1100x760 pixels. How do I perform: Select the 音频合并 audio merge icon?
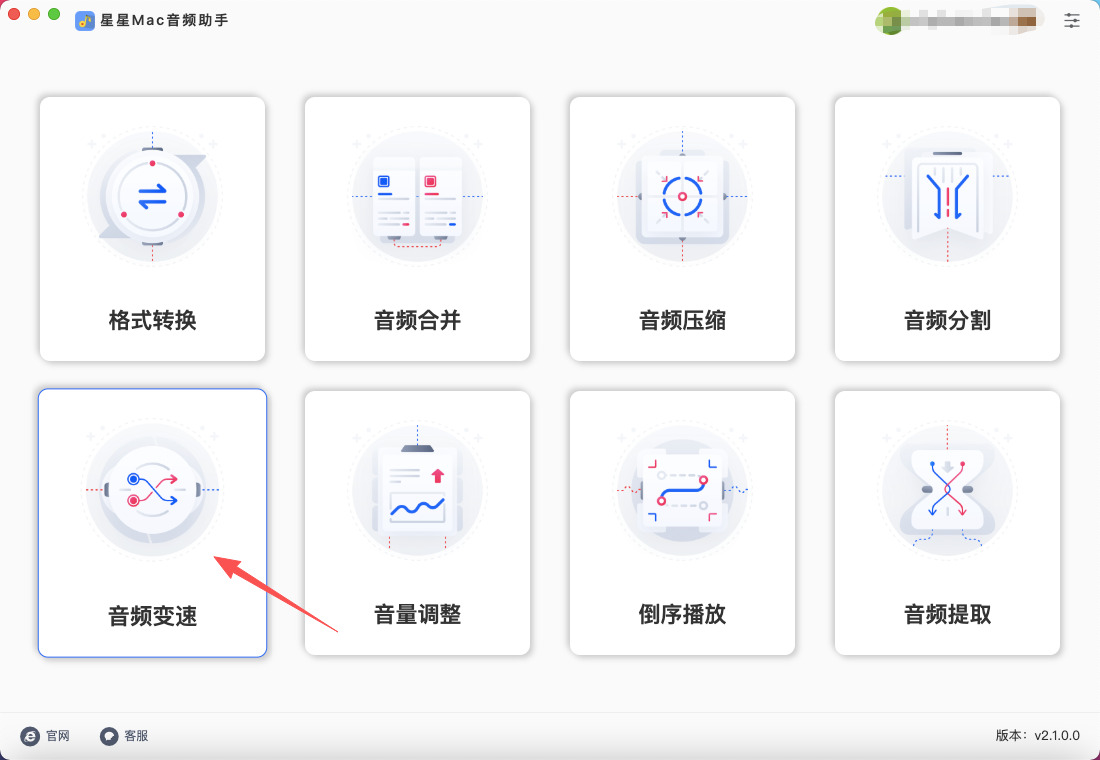coord(417,196)
